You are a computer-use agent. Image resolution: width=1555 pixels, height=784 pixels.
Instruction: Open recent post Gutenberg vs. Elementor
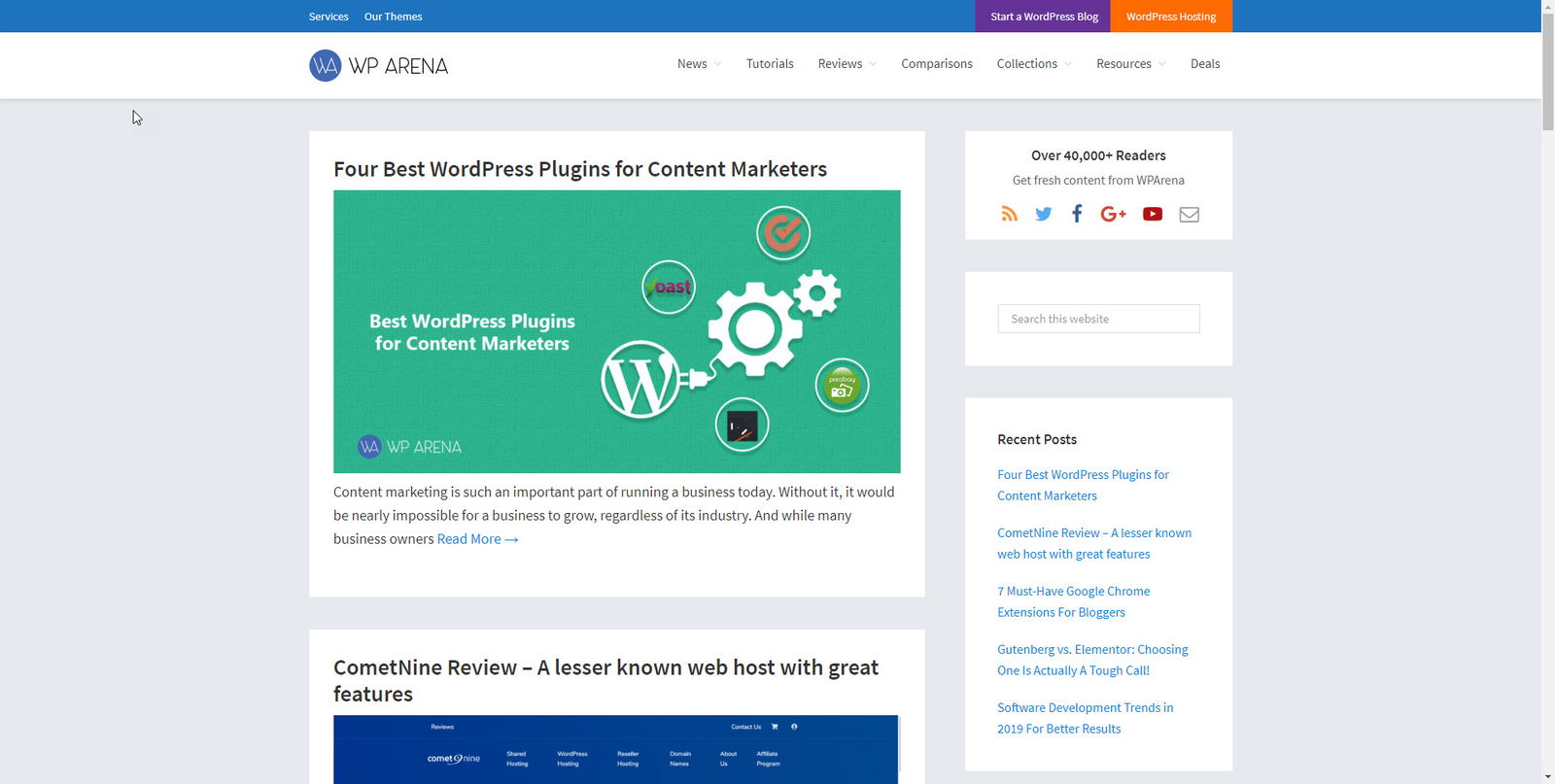tap(1092, 660)
